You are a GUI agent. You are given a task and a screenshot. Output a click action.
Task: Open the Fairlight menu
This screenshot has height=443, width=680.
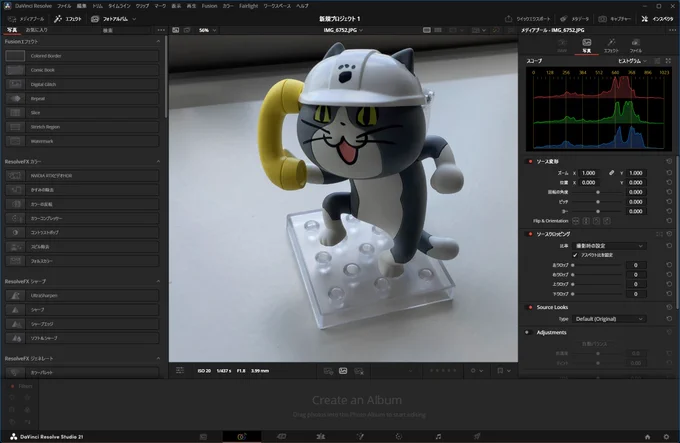tap(248, 6)
